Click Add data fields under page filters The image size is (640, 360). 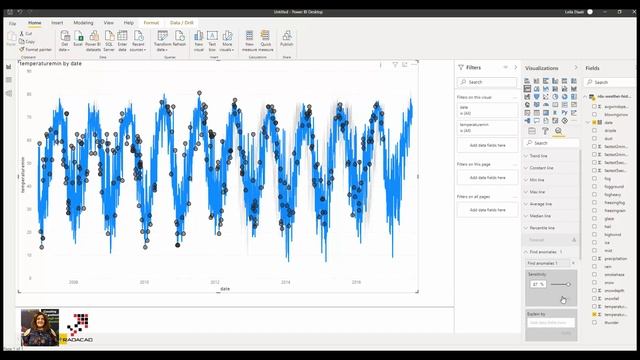[x=487, y=178]
